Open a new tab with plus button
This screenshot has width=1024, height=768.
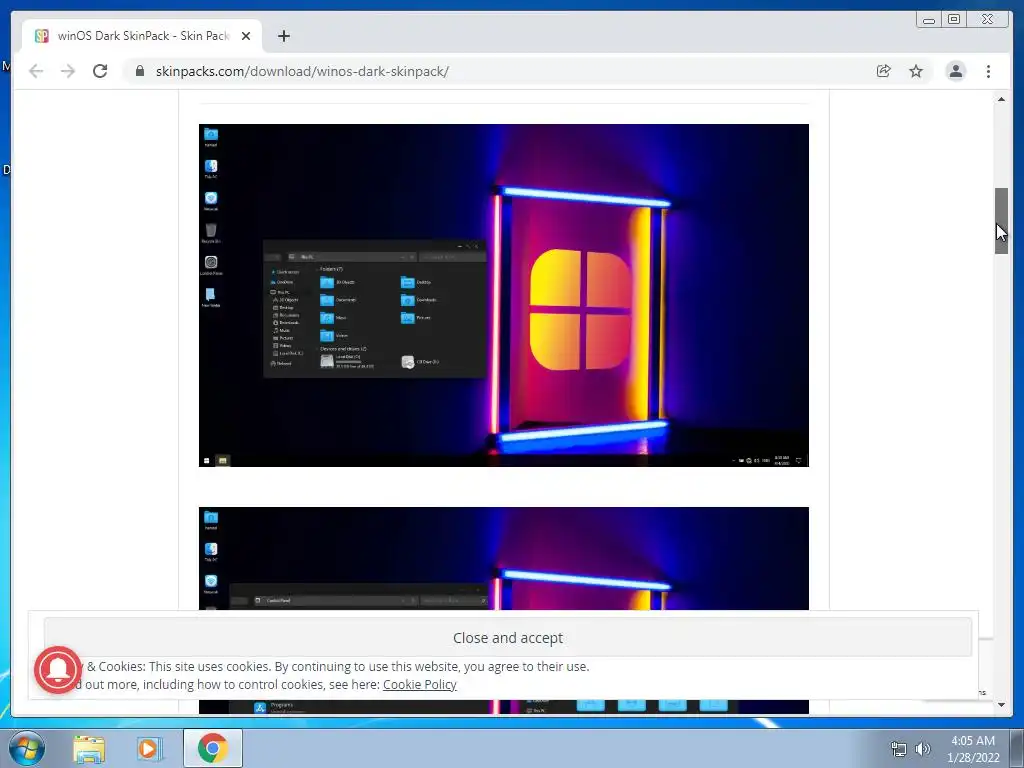(x=283, y=36)
